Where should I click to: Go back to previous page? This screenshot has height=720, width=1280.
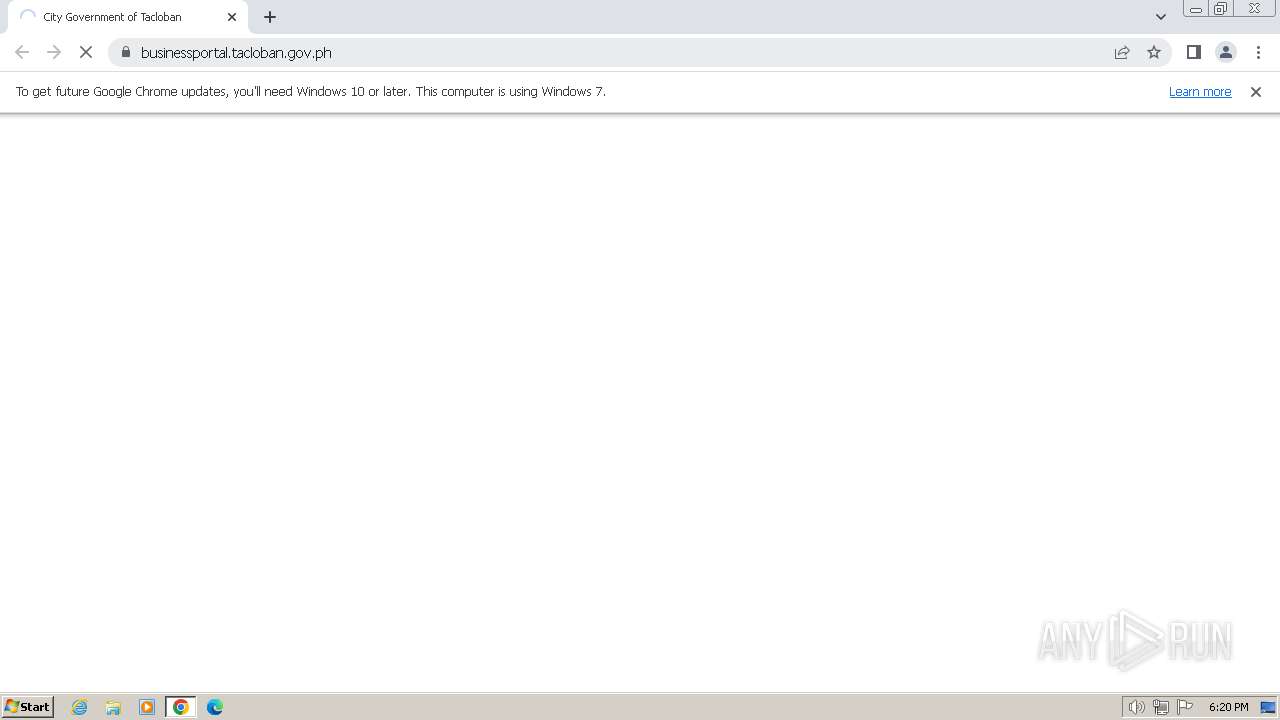pyautogui.click(x=22, y=52)
